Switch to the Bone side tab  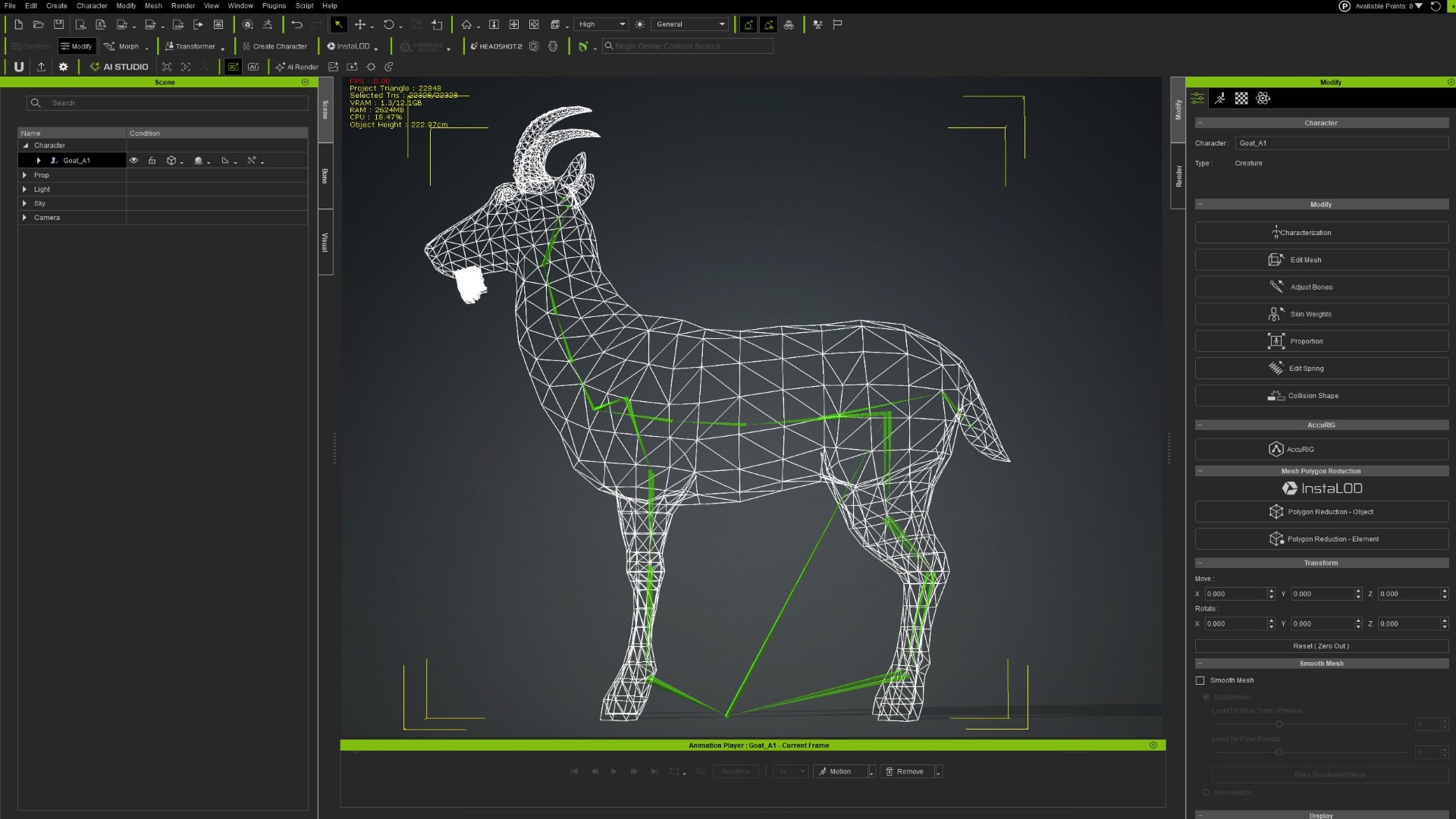[x=325, y=176]
